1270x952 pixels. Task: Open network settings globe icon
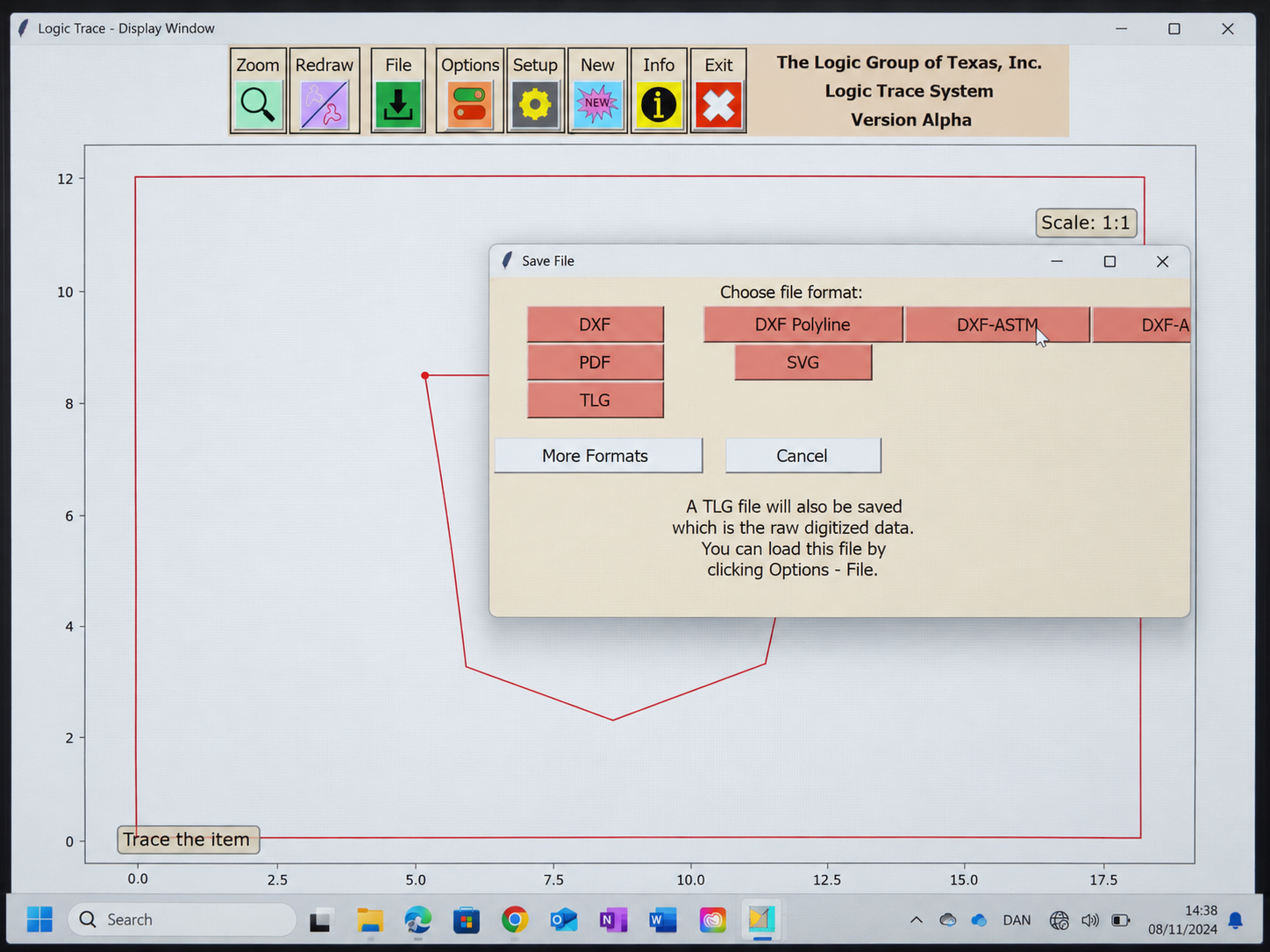tap(1060, 920)
